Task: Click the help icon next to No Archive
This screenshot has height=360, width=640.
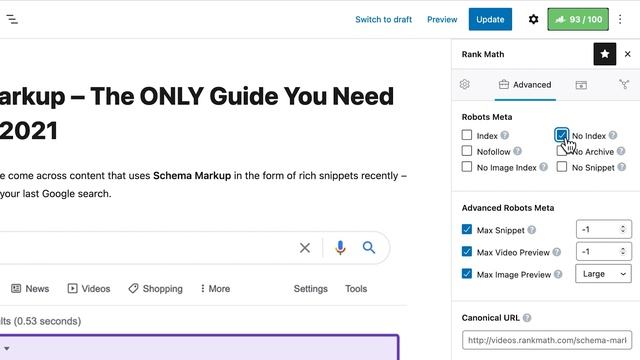Action: [x=621, y=151]
